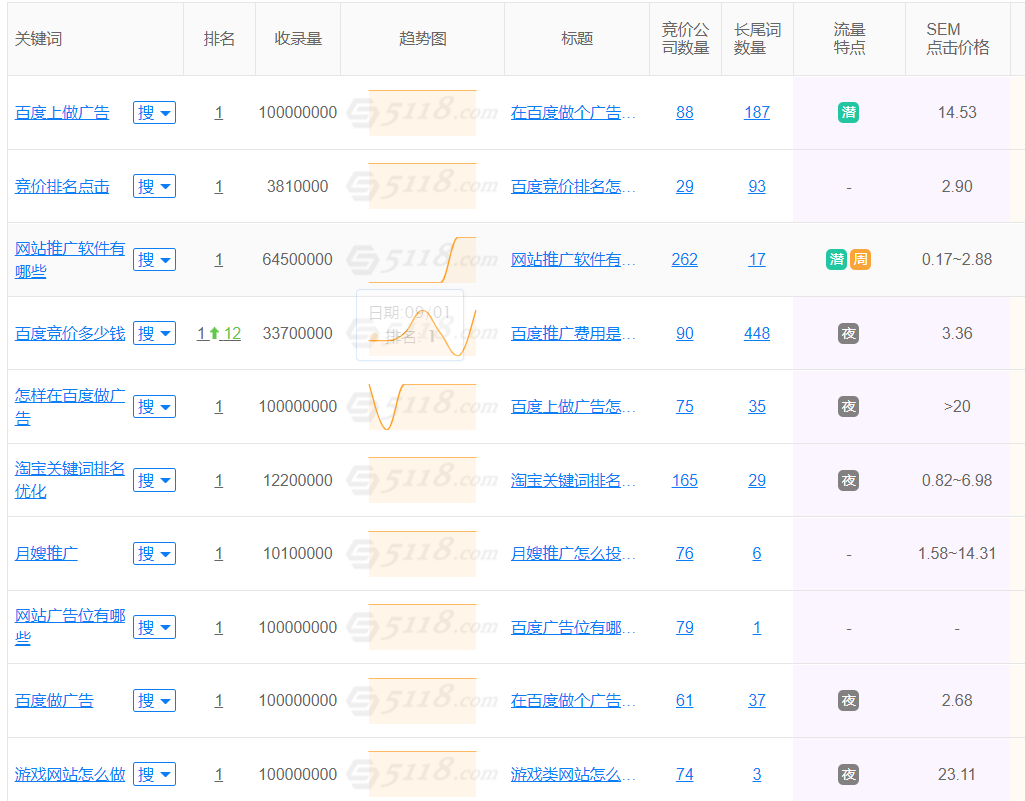The width and height of the screenshot is (1025, 801).
Task: Open keyword link 淘宝关键词排名优化
Action: [70, 481]
